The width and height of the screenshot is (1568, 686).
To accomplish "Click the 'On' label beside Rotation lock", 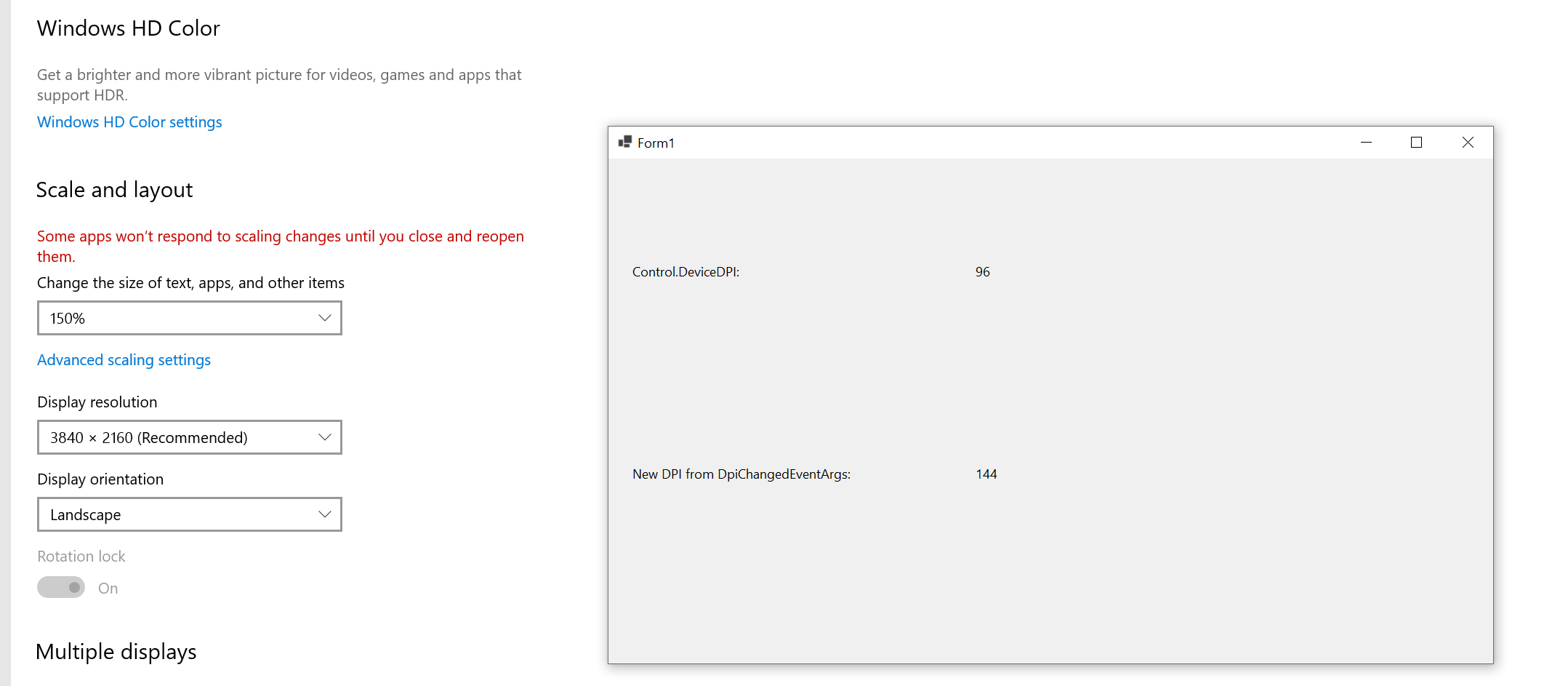I will pos(108,589).
